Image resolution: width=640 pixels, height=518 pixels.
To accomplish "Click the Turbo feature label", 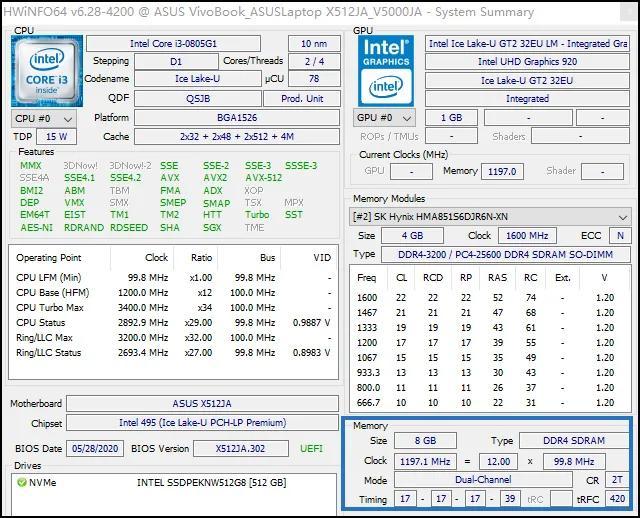I will click(x=257, y=215).
